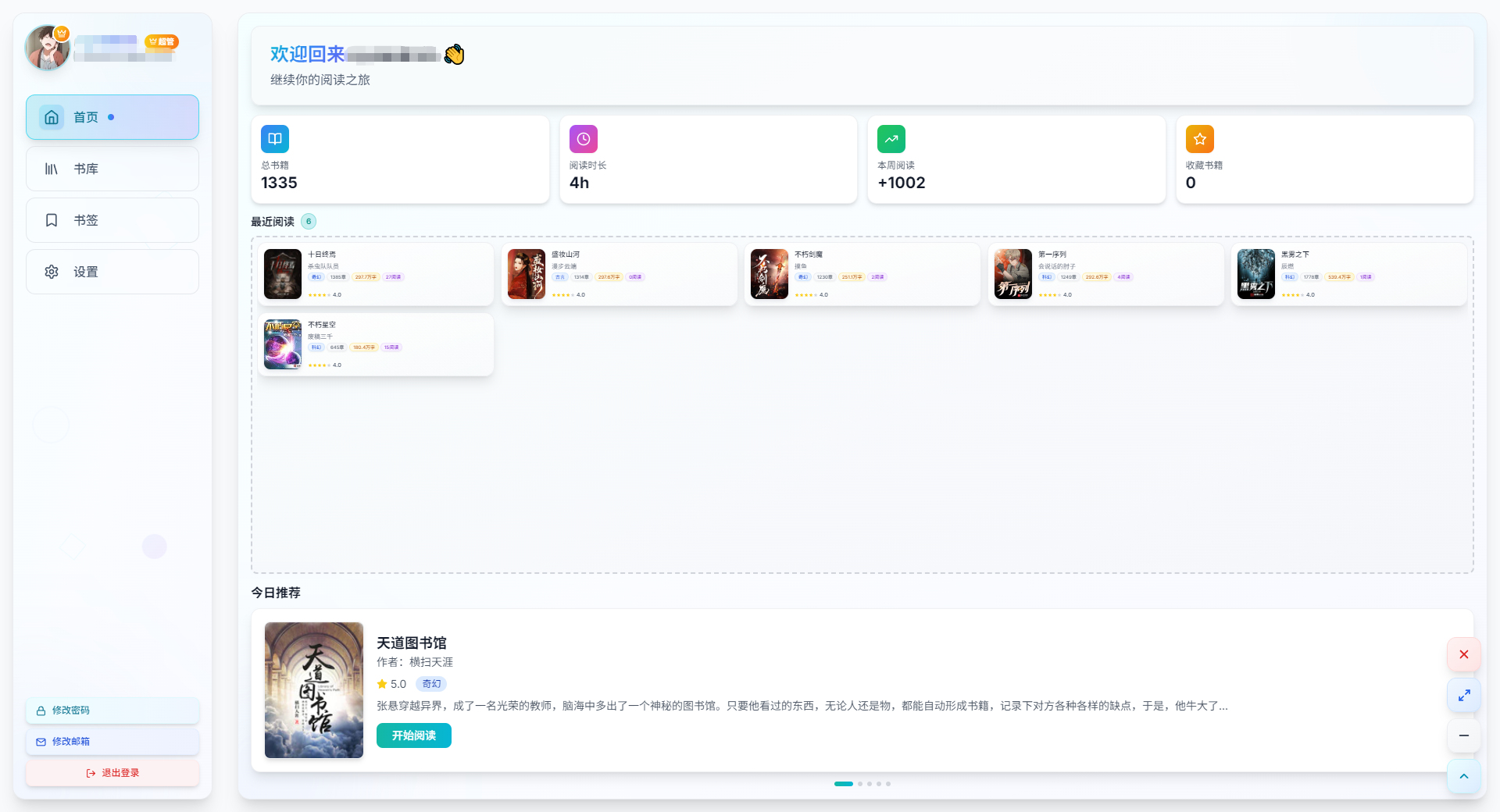
Task: Click the 阅读时长 value 4h
Action: point(579,183)
